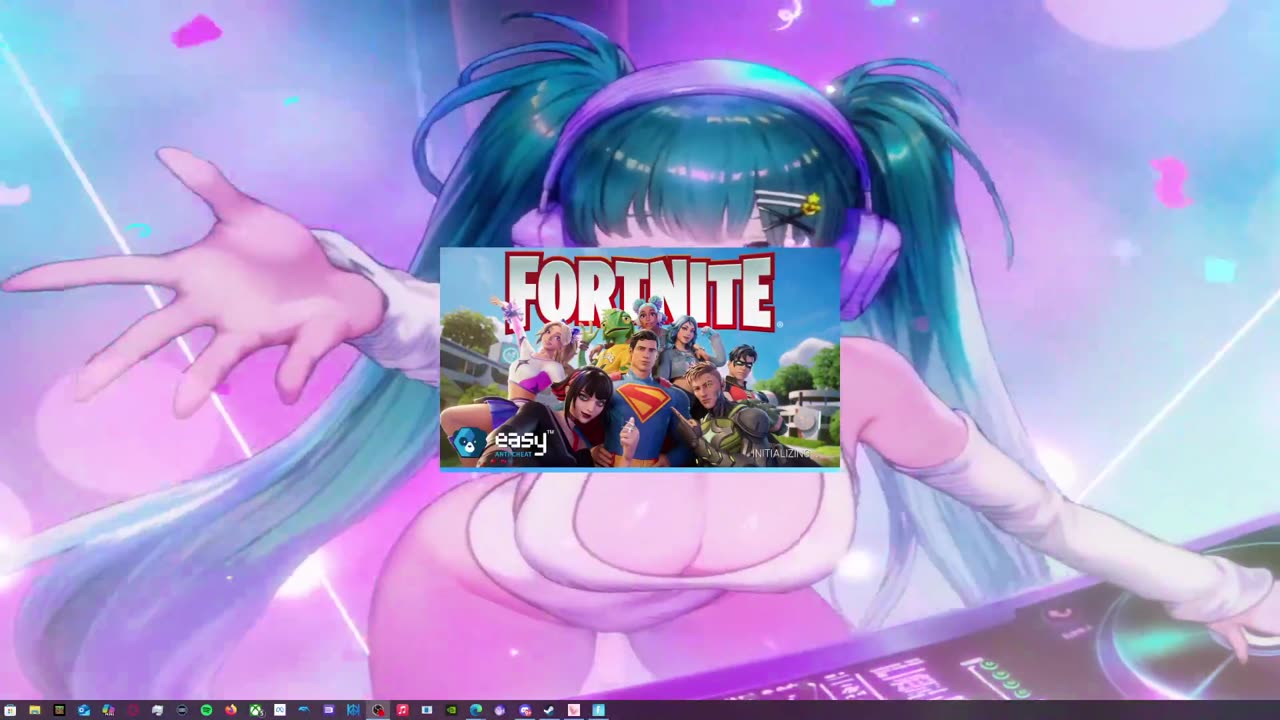The width and height of the screenshot is (1280, 720).
Task: Select the light blue Fortnite taskbar icon
Action: [598, 710]
